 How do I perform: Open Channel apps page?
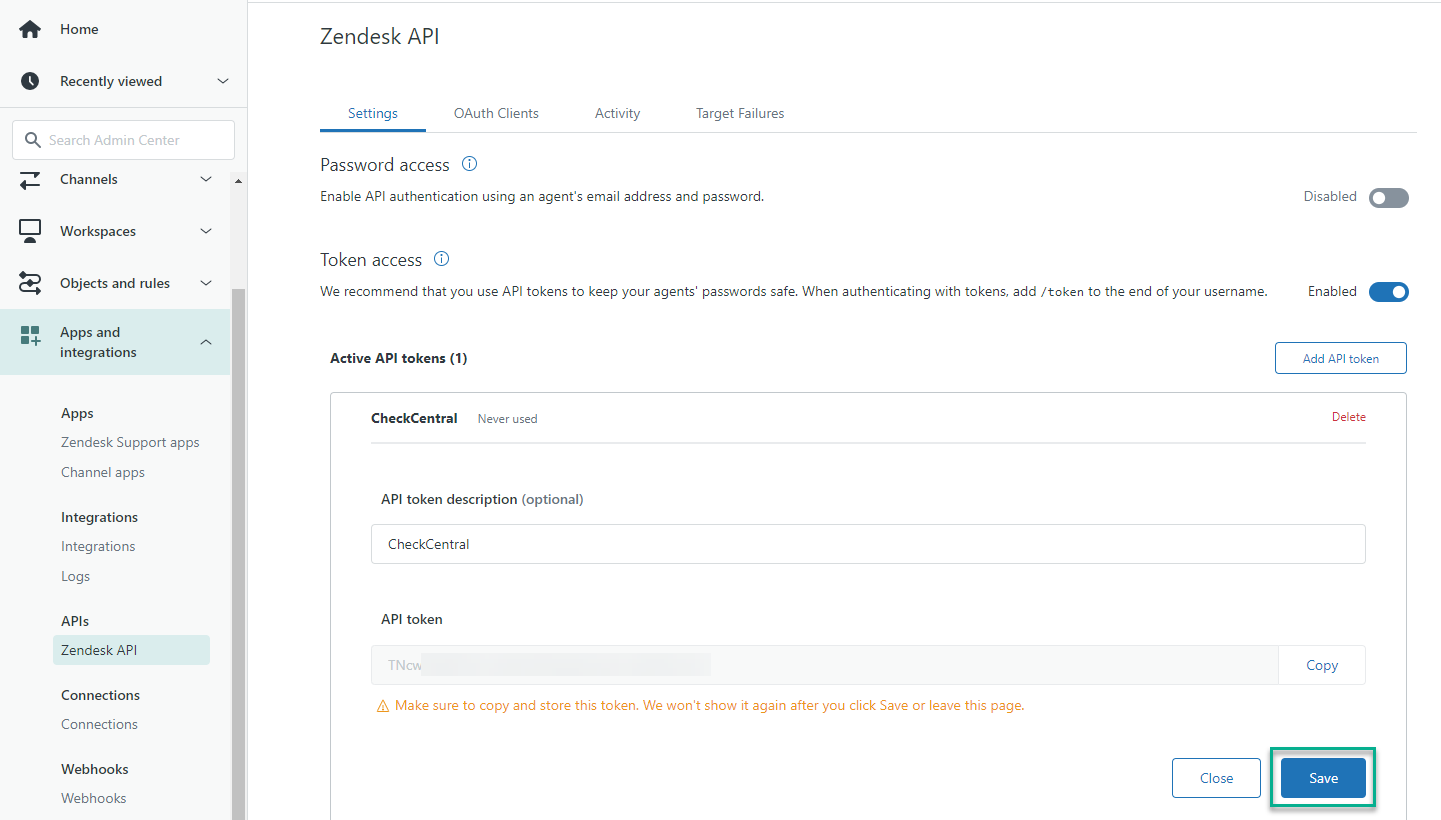coord(103,473)
